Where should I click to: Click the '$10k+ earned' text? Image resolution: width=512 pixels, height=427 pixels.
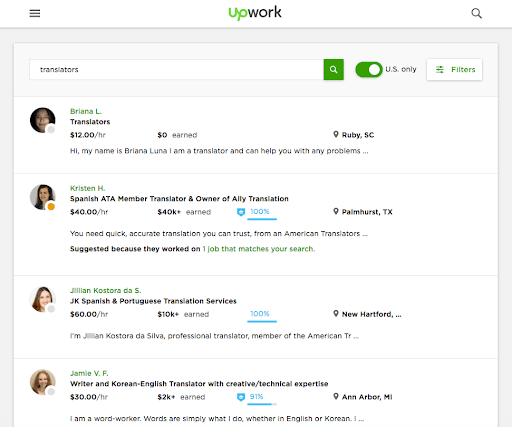pos(183,314)
